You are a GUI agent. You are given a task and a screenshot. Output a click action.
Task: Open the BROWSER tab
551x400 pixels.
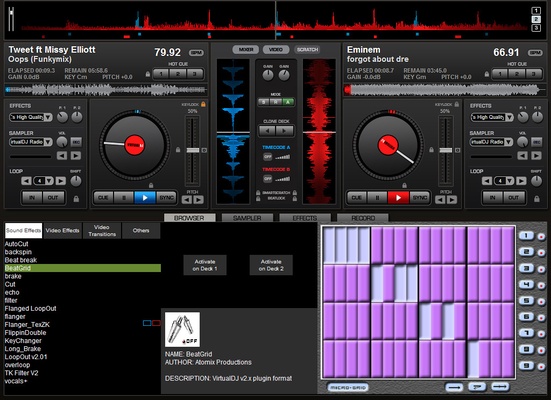[189, 218]
